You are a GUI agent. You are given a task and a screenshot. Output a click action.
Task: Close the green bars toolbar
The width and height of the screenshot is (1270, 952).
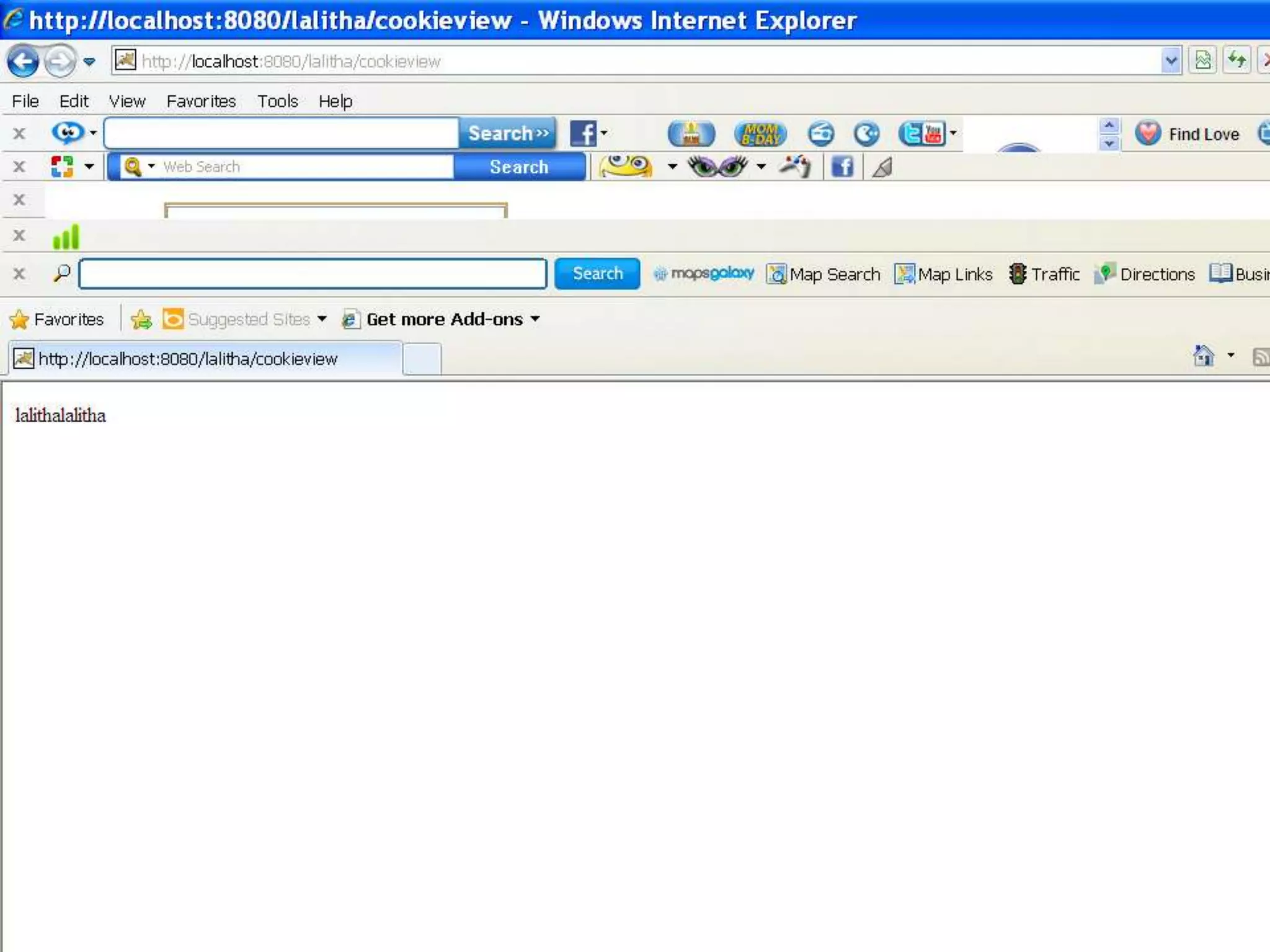(19, 236)
